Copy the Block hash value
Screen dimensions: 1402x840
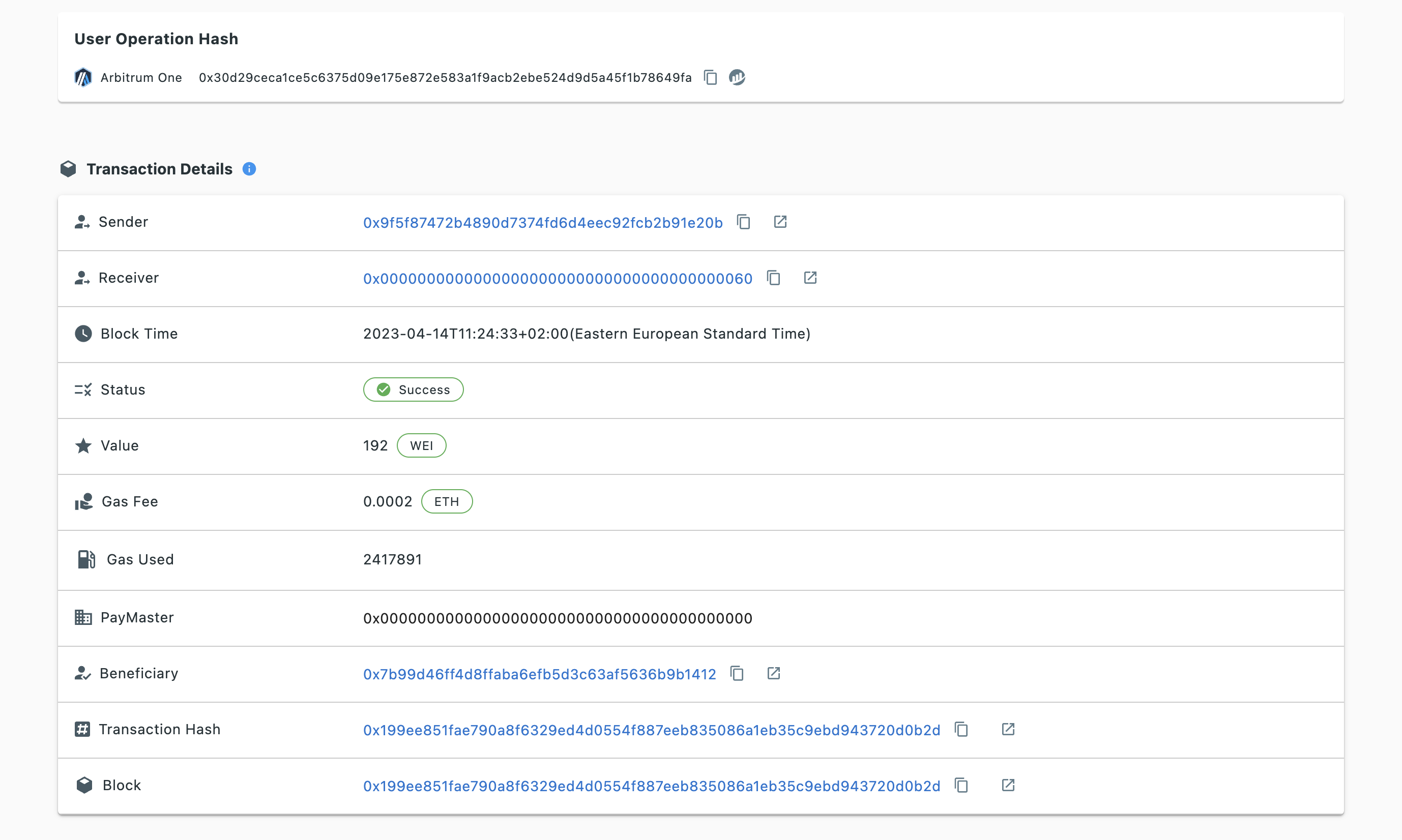[961, 786]
